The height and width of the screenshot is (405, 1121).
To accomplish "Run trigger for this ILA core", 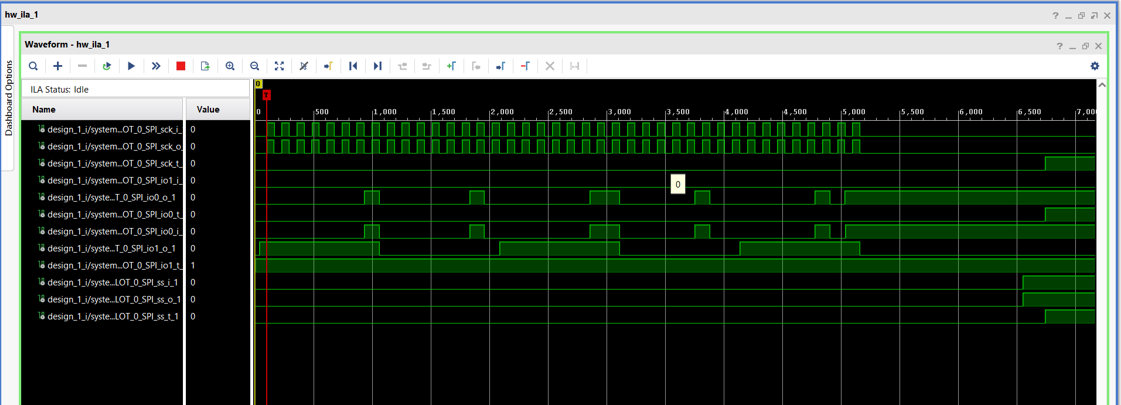I will (131, 66).
